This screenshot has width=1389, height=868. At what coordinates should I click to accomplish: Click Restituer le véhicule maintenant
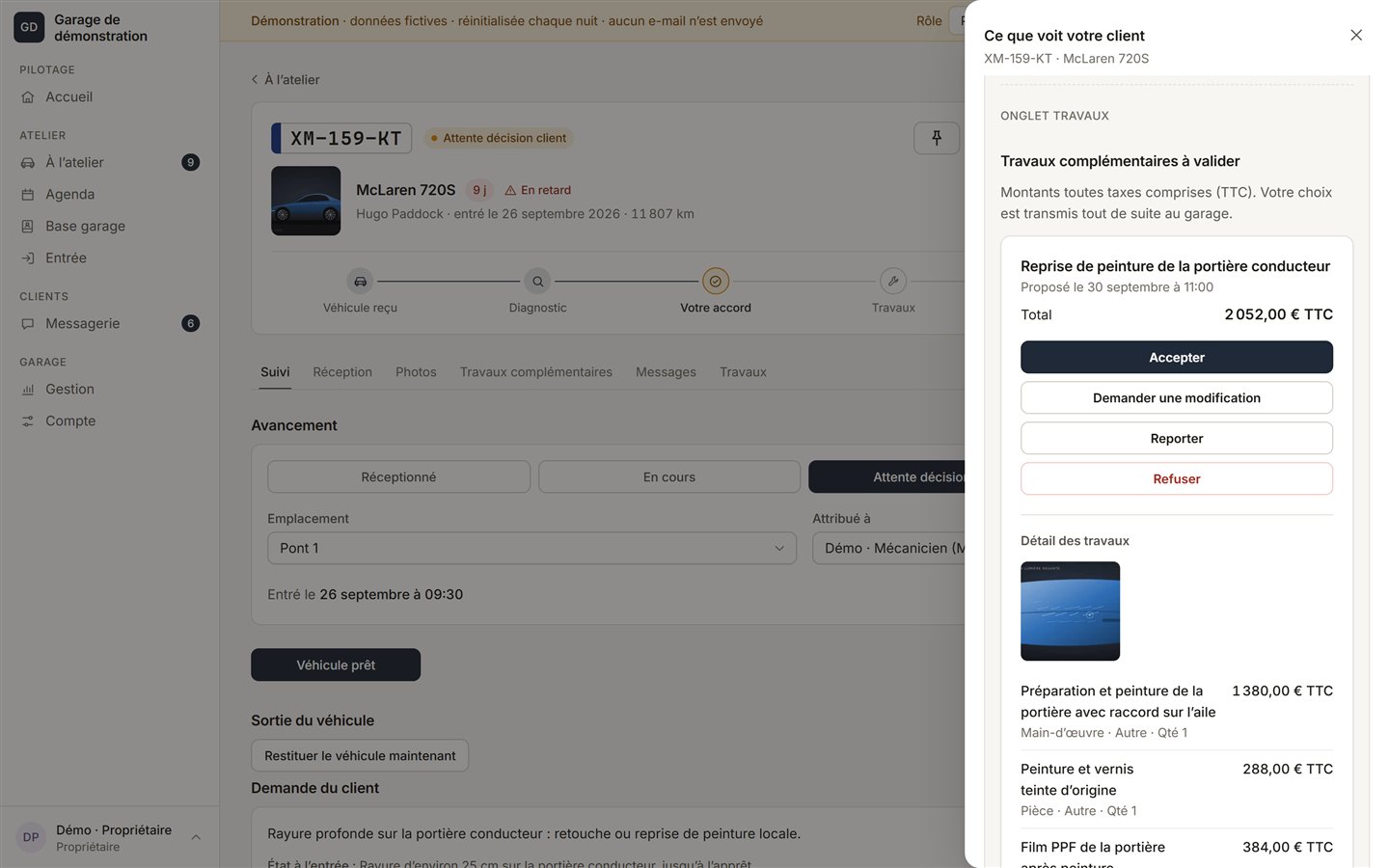360,756
